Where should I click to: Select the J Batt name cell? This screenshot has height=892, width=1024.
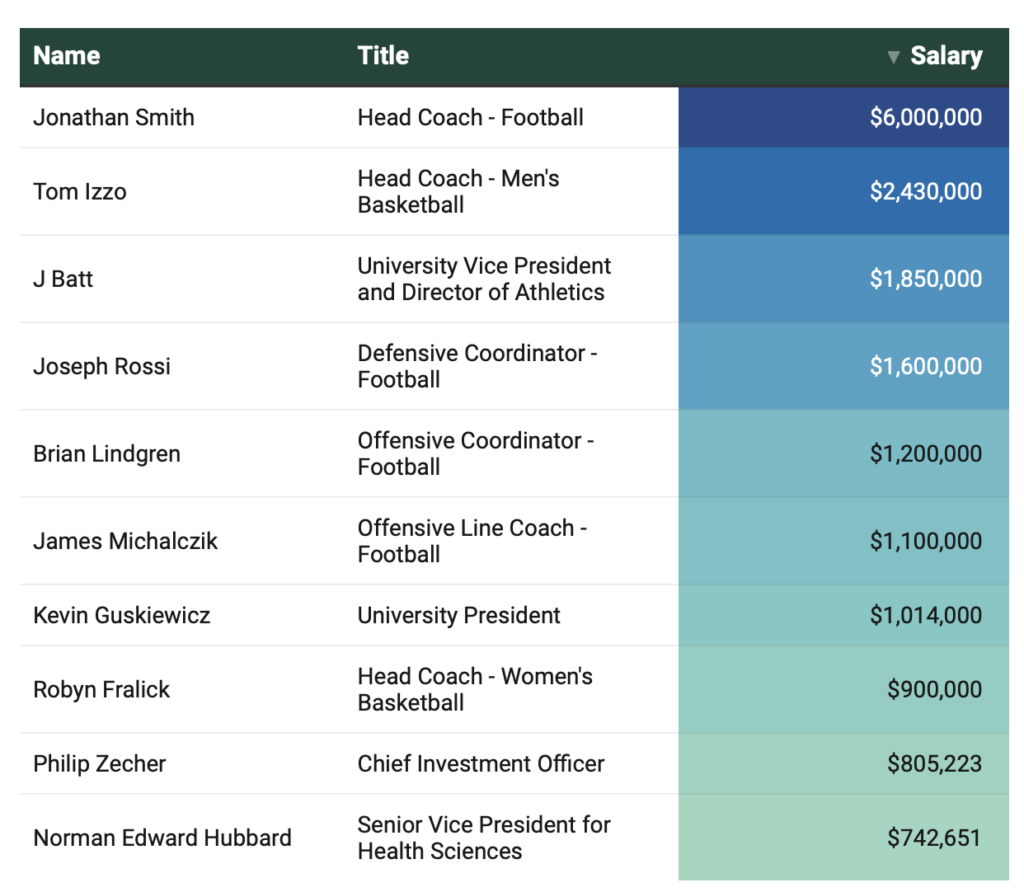click(x=63, y=279)
